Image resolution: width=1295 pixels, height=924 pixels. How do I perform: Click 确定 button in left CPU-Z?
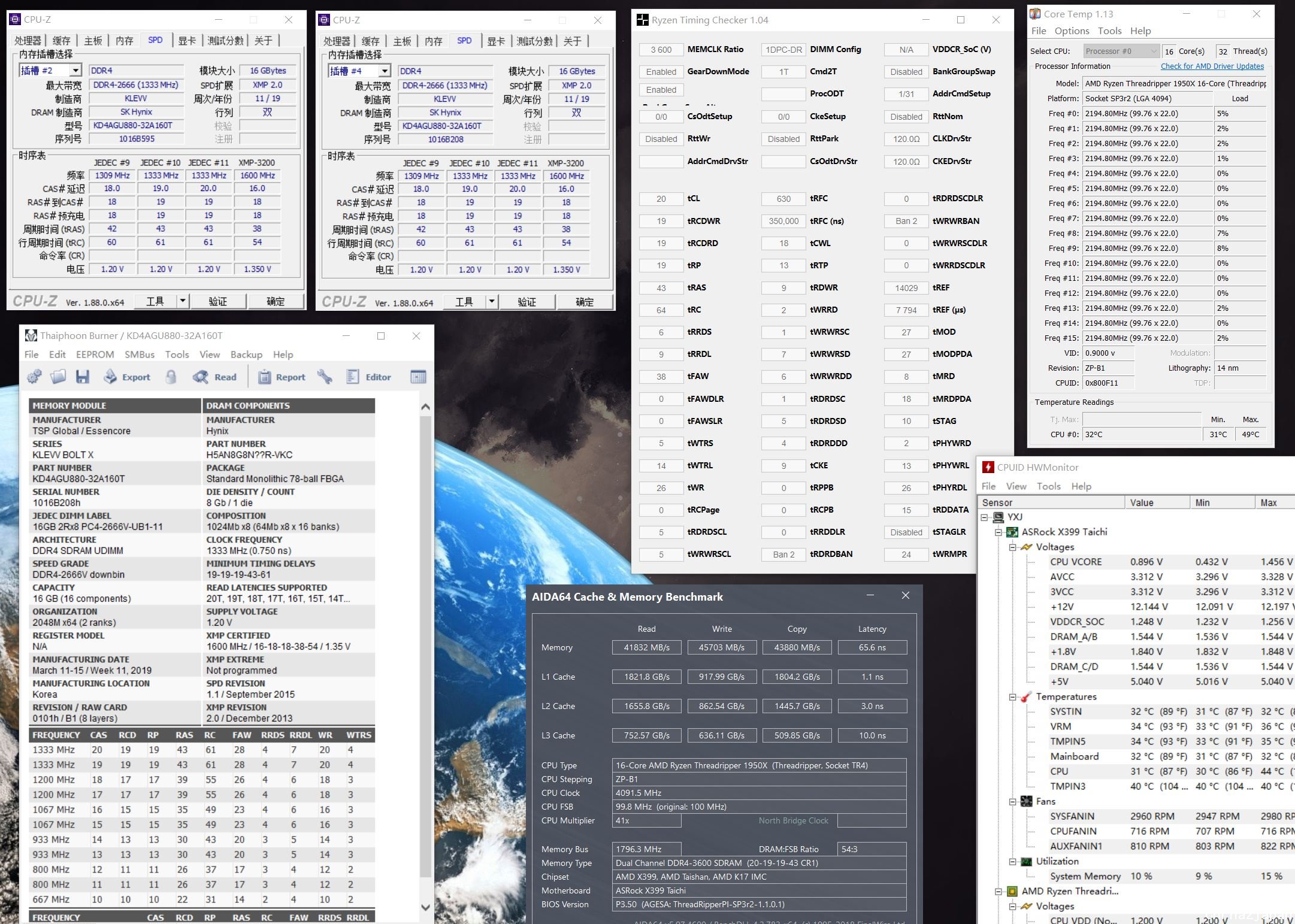click(276, 301)
